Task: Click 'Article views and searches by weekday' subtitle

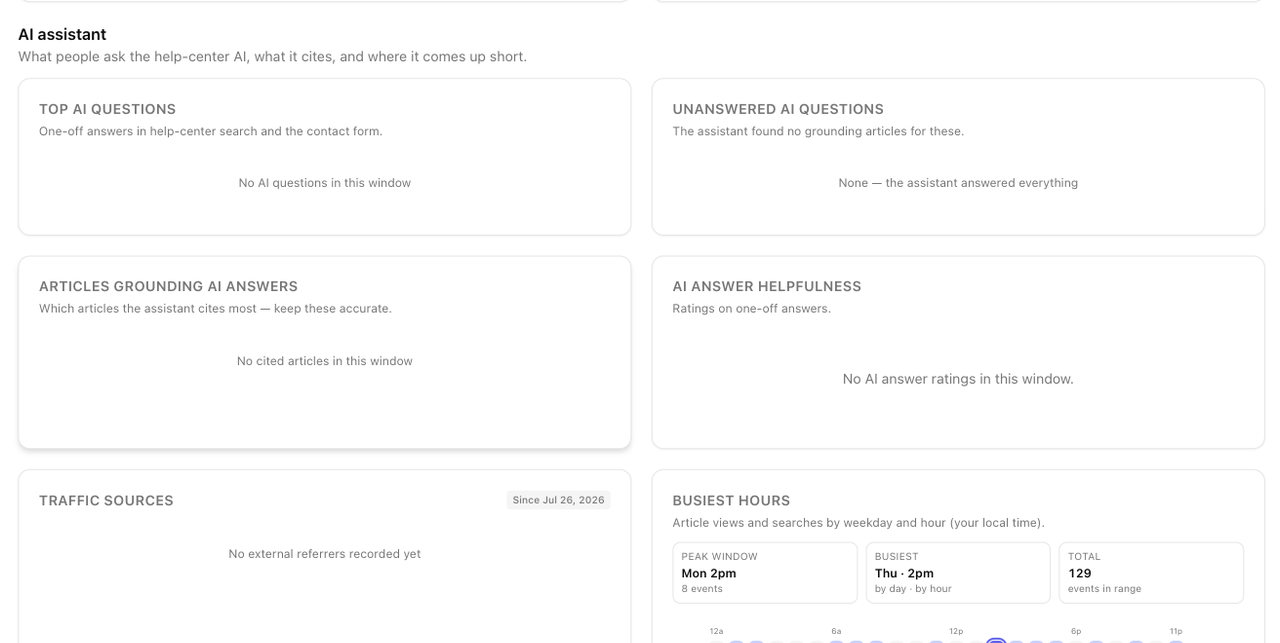Action: coord(858,522)
